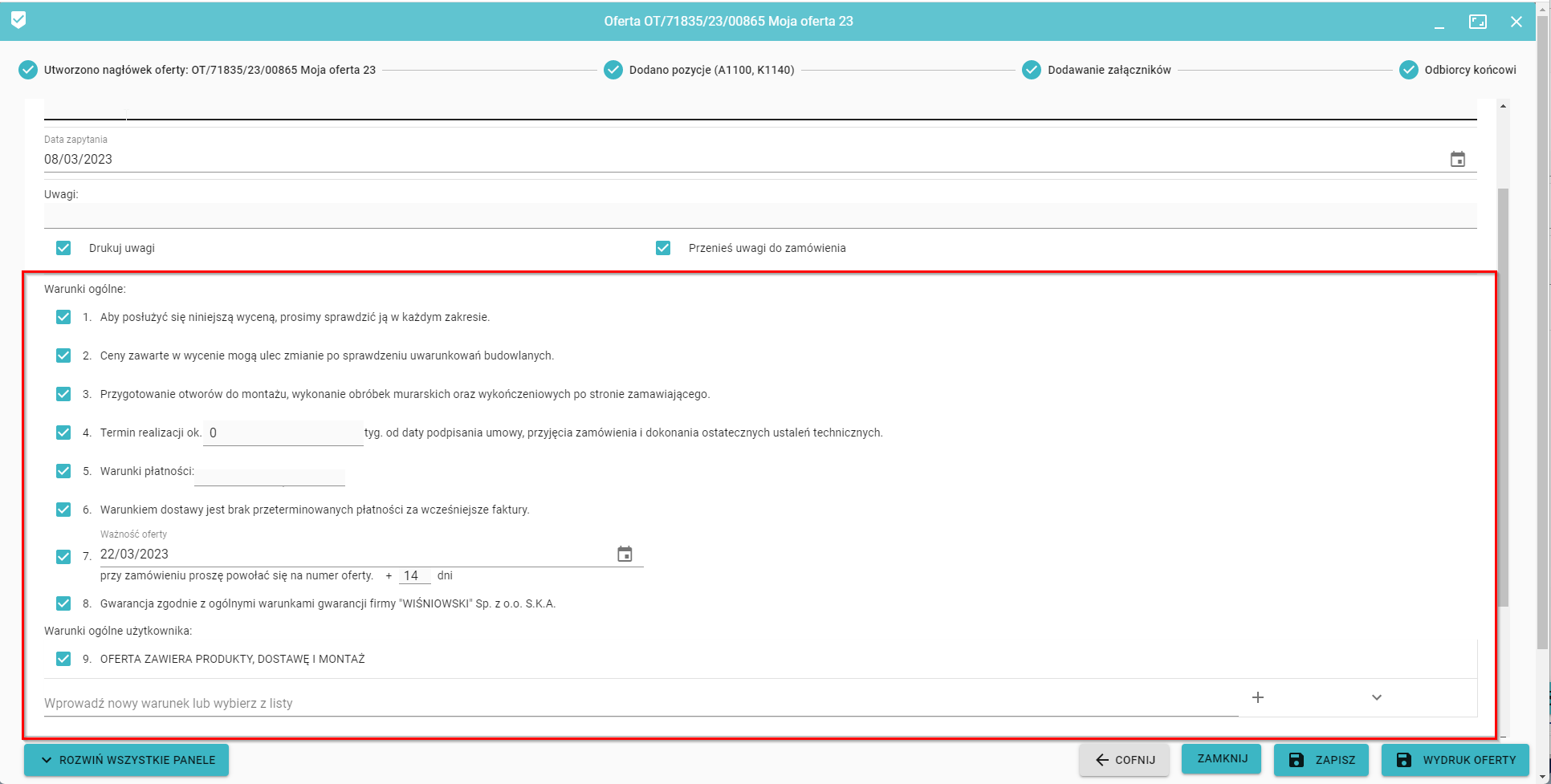Expand all panels with 'Rozwiń wszystkie panele'
The height and width of the screenshot is (784, 1551).
[x=127, y=760]
